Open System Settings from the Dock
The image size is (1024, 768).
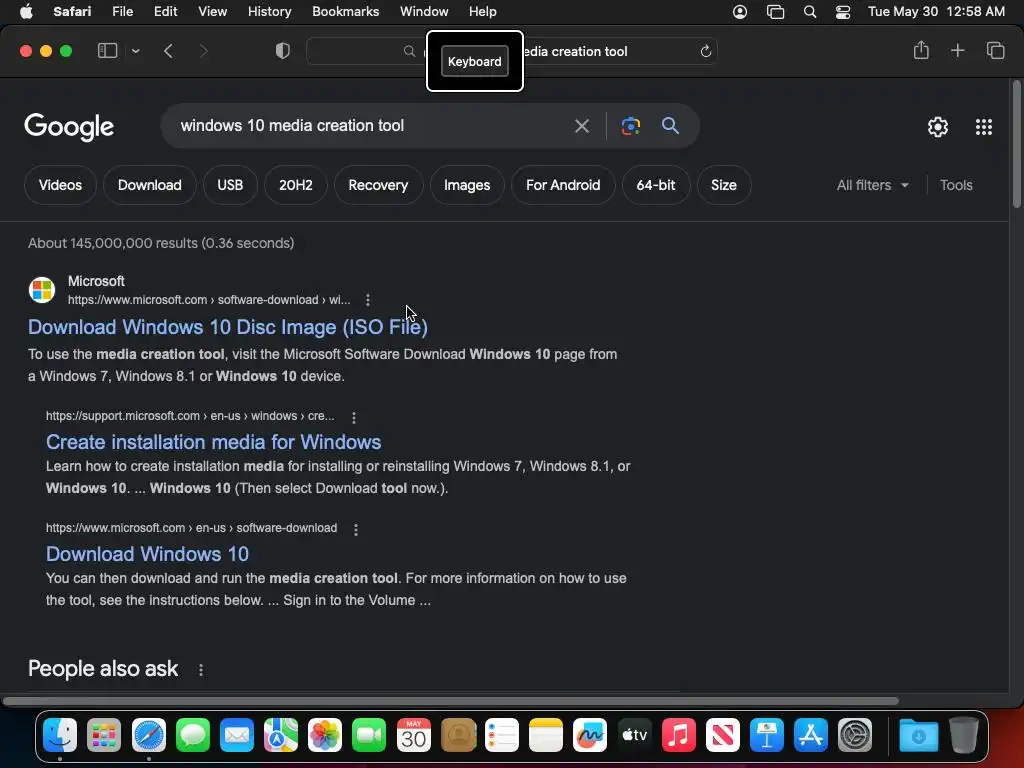point(855,735)
